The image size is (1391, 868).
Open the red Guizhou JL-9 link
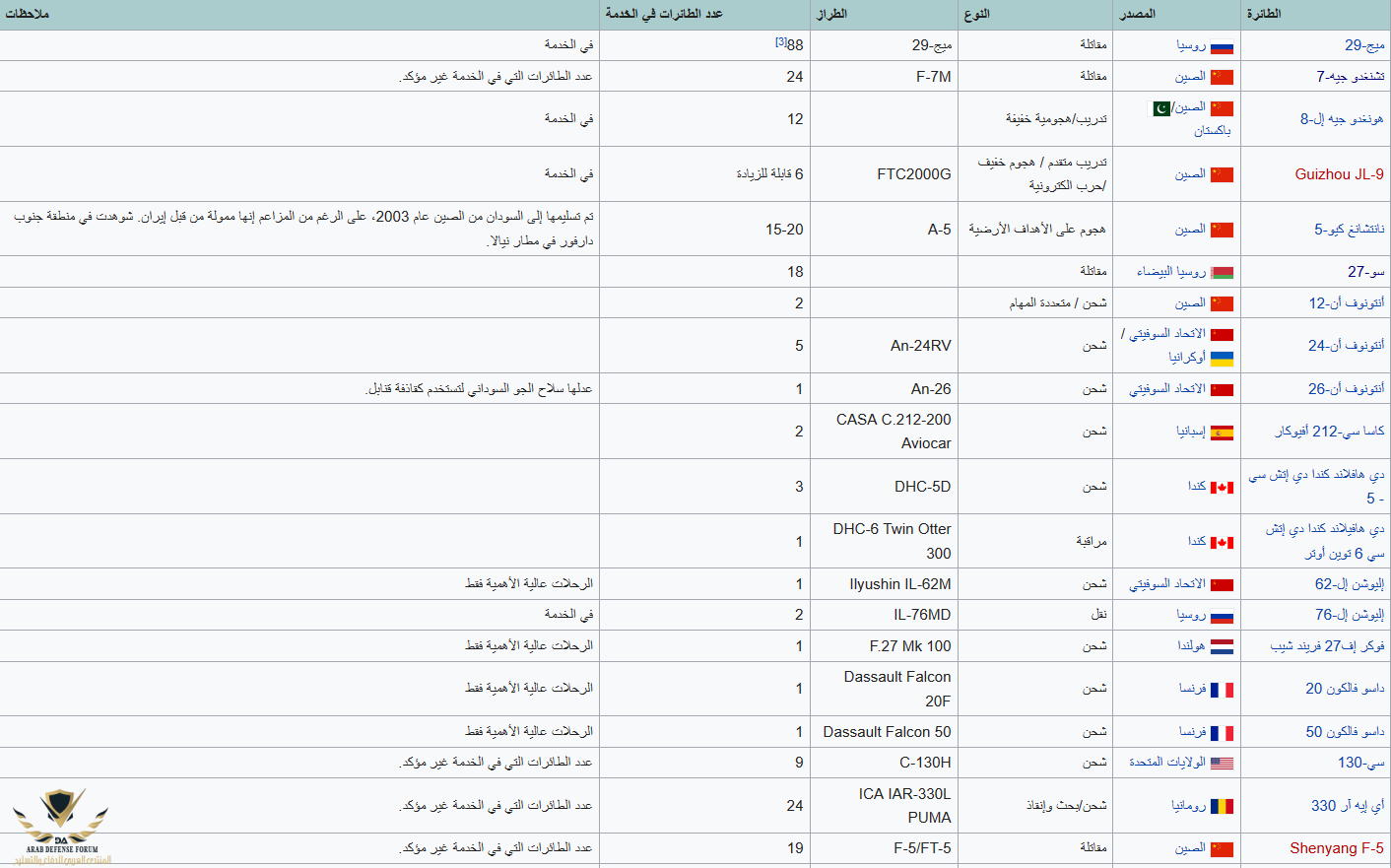click(1339, 174)
